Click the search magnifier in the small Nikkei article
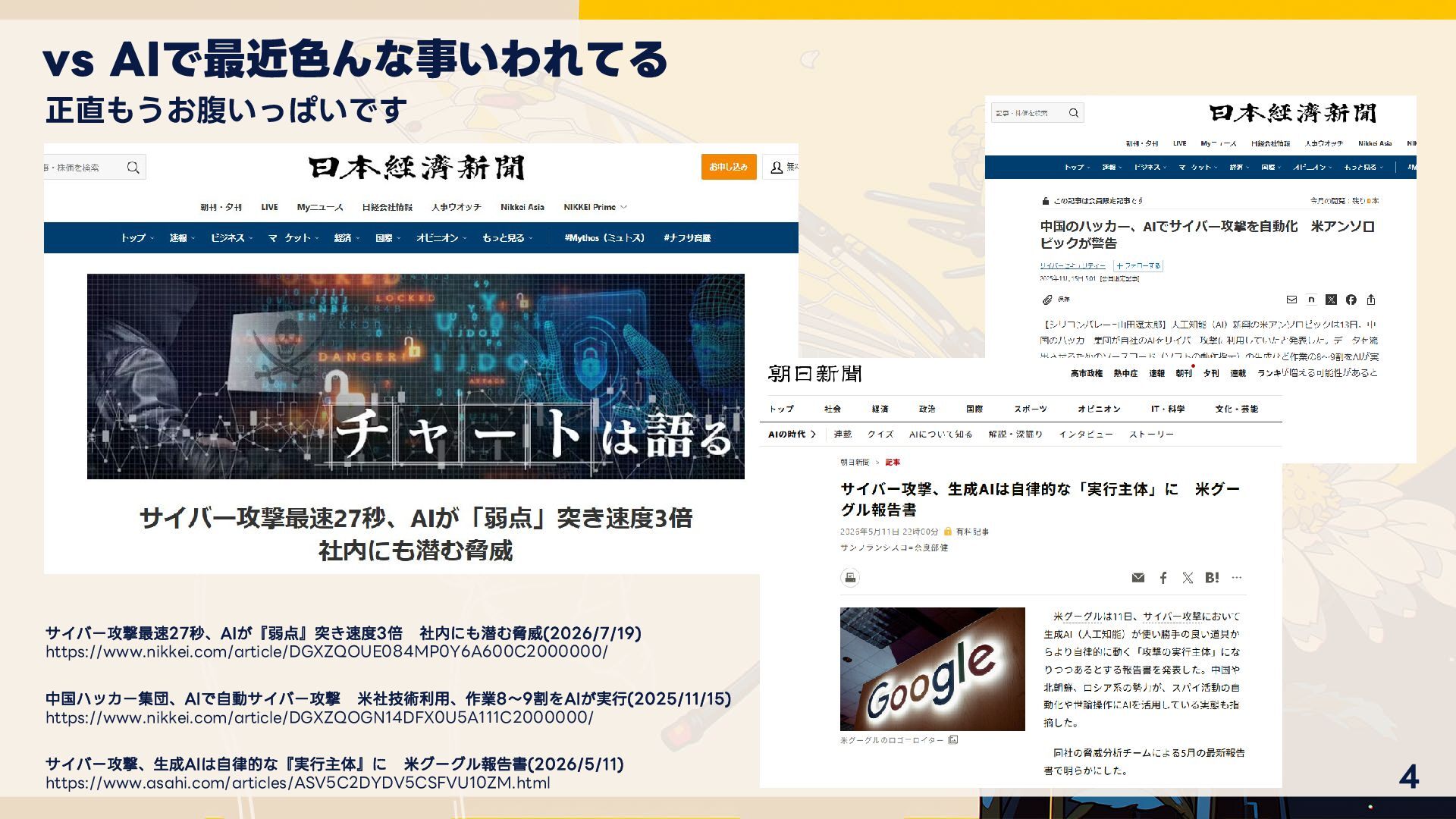Viewport: 1456px width, 819px height. (1074, 113)
